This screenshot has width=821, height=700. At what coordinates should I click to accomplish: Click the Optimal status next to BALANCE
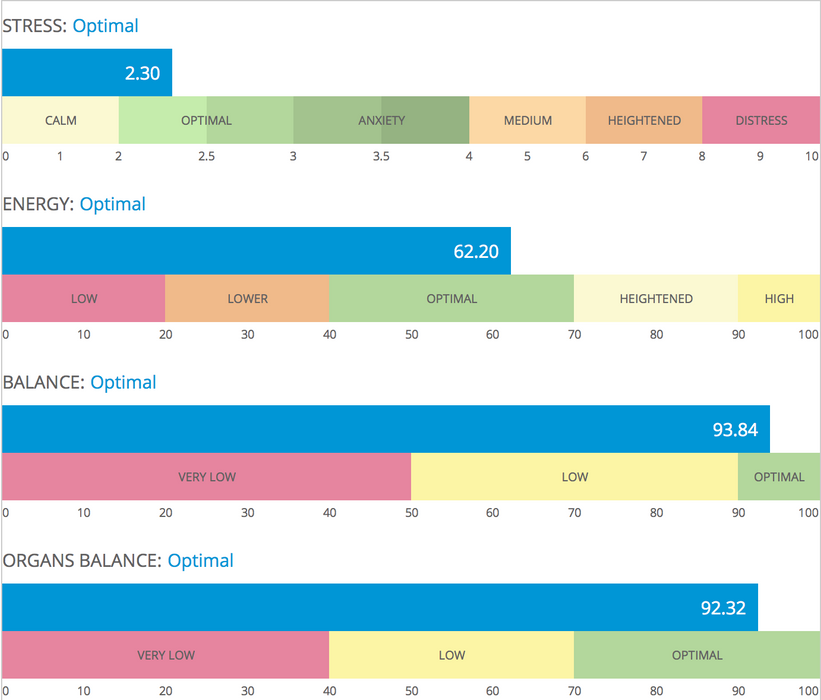click(123, 382)
